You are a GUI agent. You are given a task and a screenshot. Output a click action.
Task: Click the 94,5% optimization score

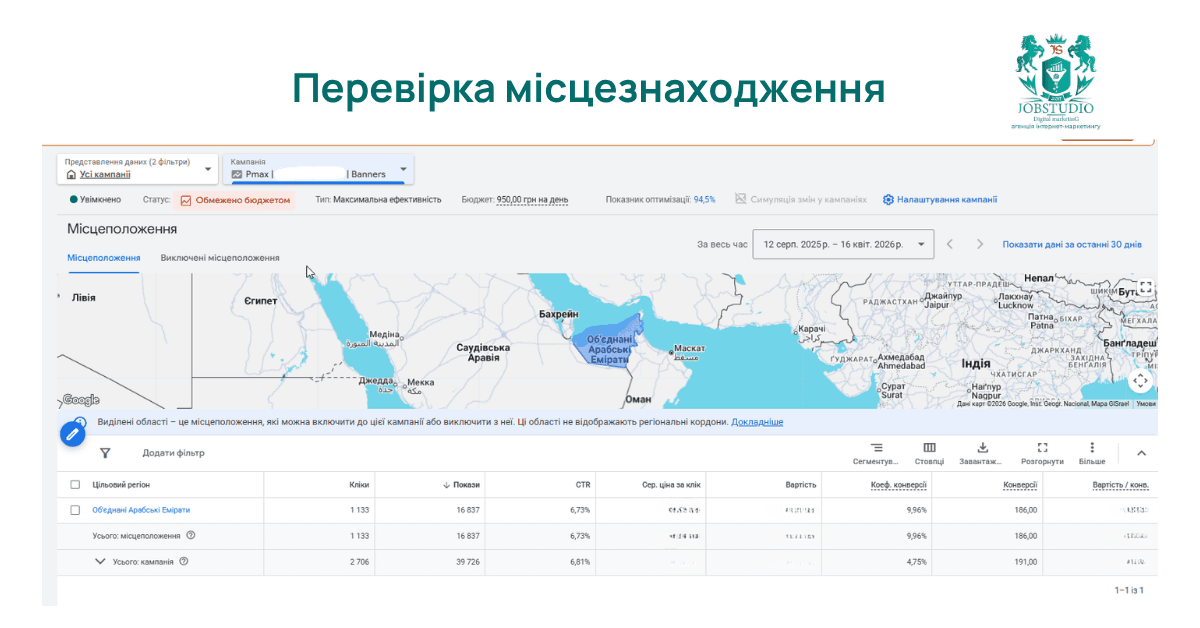pos(704,199)
